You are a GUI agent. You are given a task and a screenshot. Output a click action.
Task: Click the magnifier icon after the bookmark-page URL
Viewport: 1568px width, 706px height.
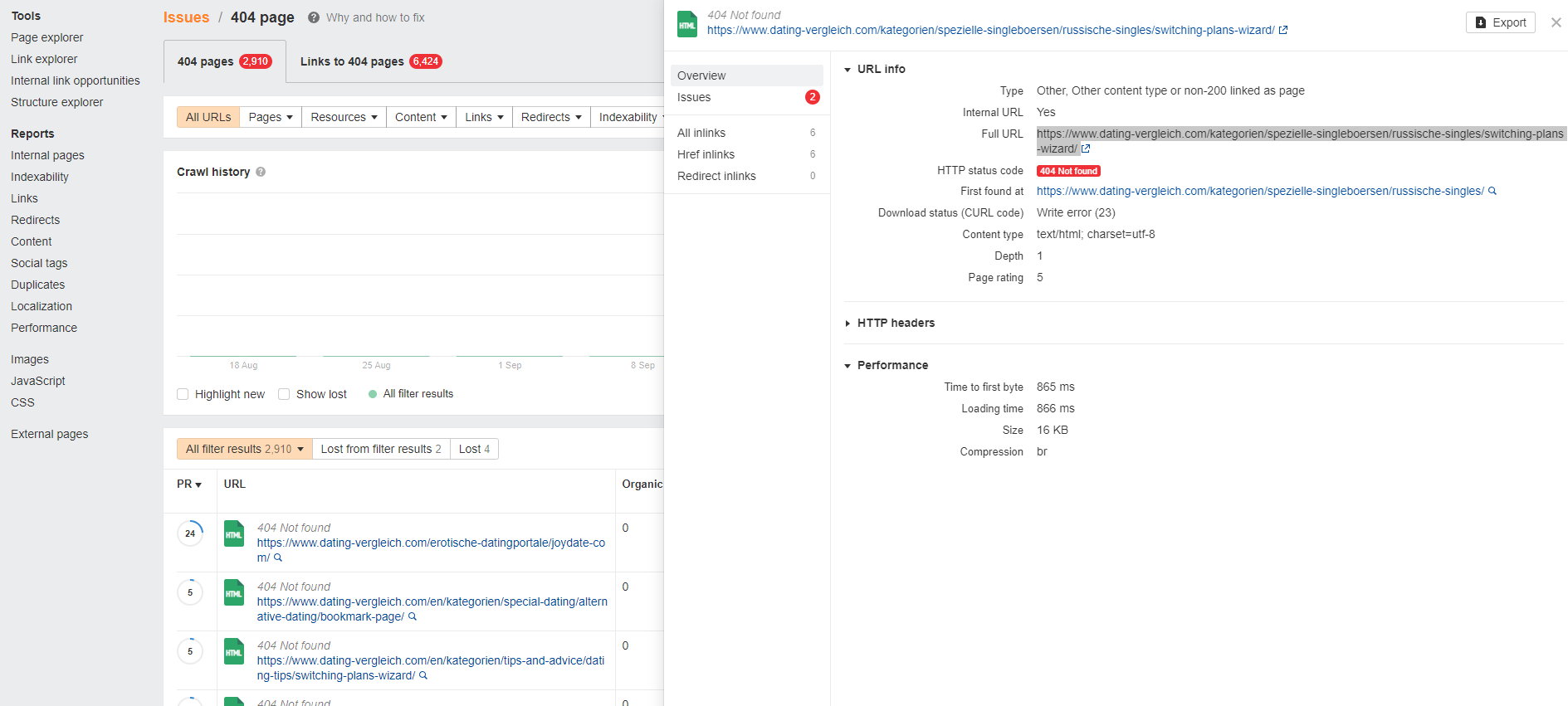click(x=413, y=616)
